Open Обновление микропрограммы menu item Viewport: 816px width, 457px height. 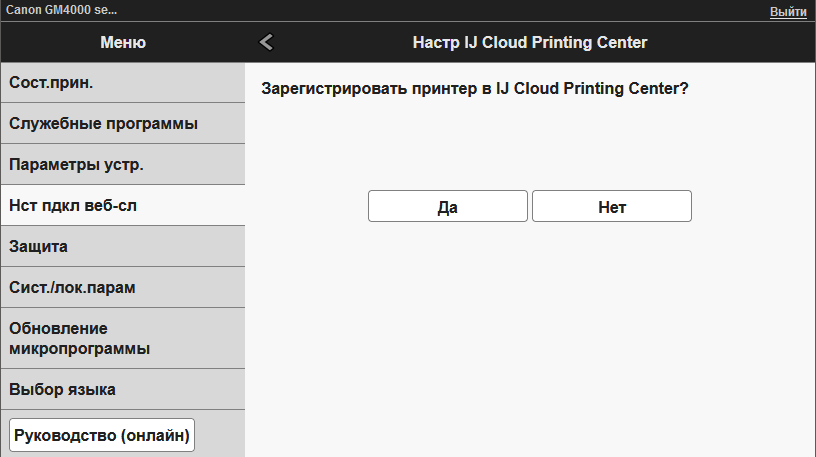(122, 338)
